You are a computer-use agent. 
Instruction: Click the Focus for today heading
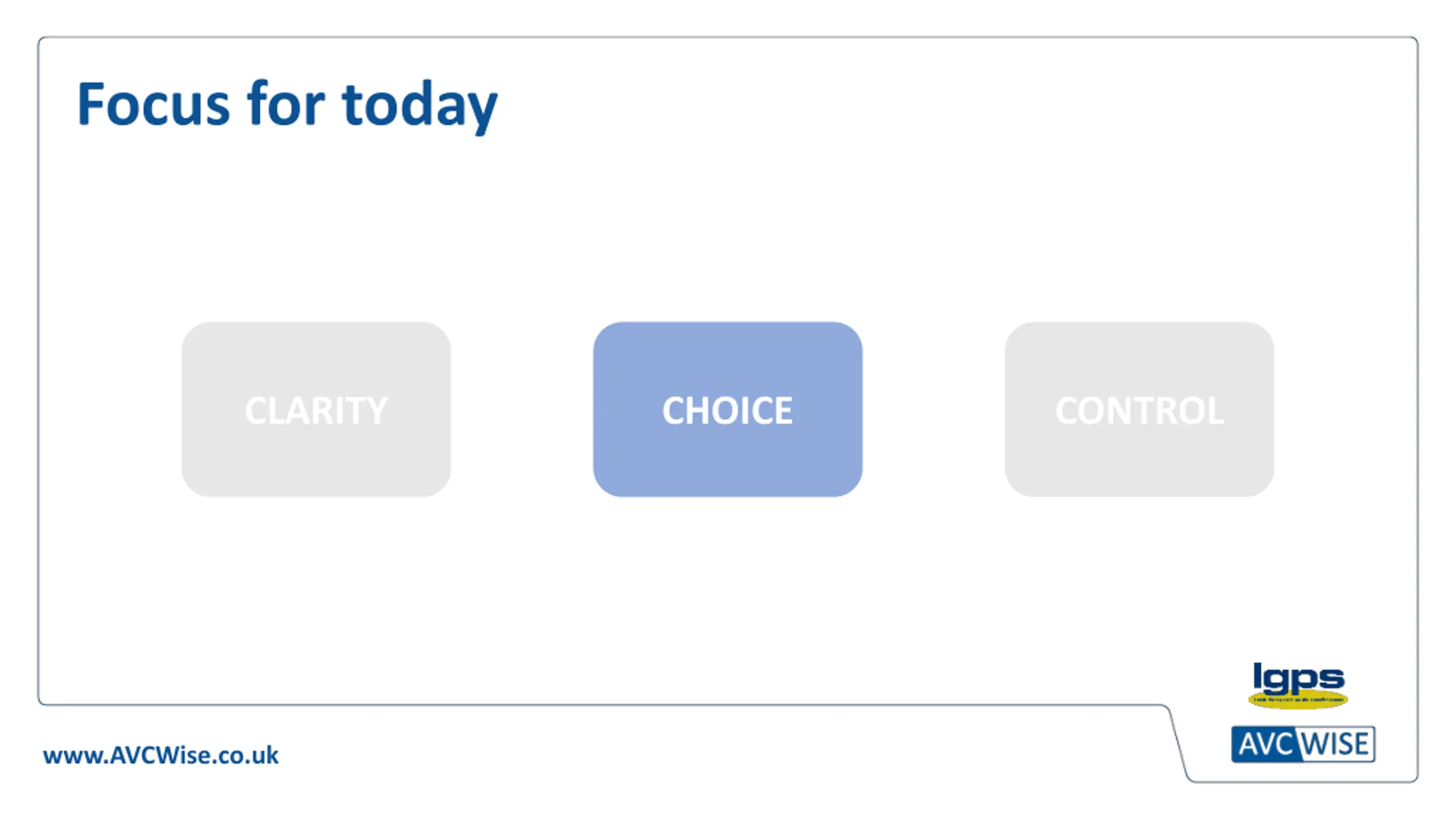[287, 106]
